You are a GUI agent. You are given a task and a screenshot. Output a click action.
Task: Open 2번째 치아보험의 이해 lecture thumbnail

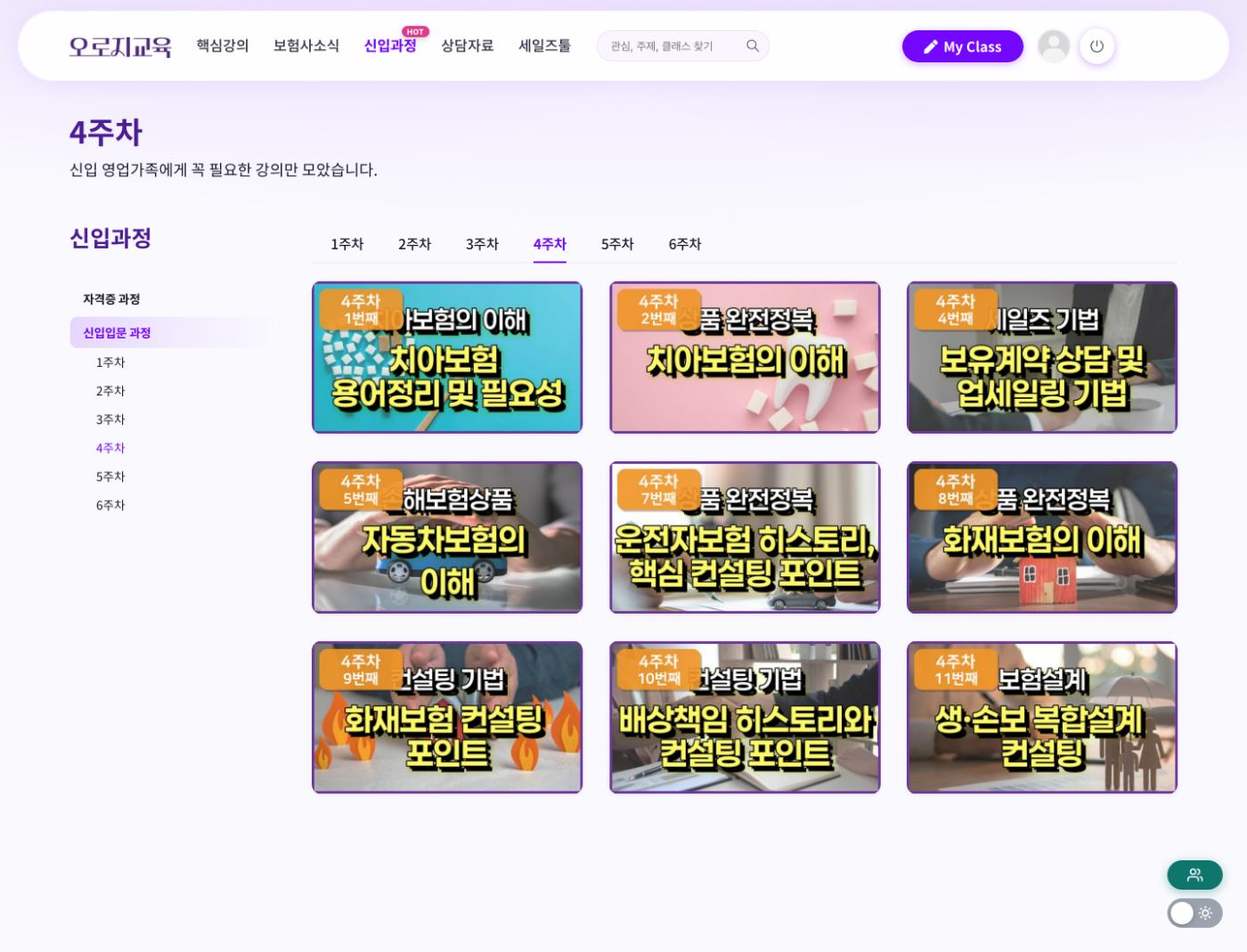[745, 357]
